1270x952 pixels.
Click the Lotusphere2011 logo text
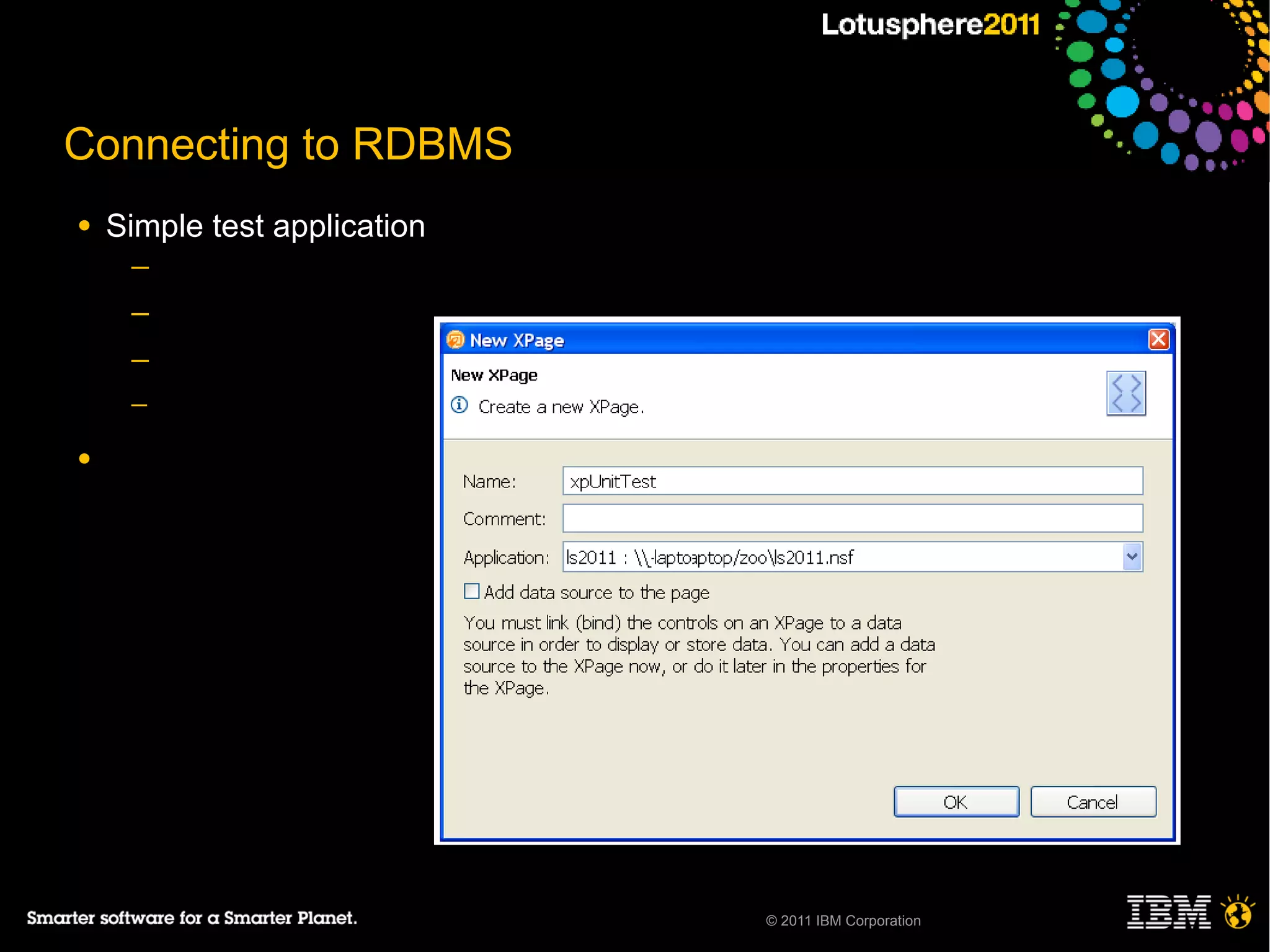coord(930,25)
